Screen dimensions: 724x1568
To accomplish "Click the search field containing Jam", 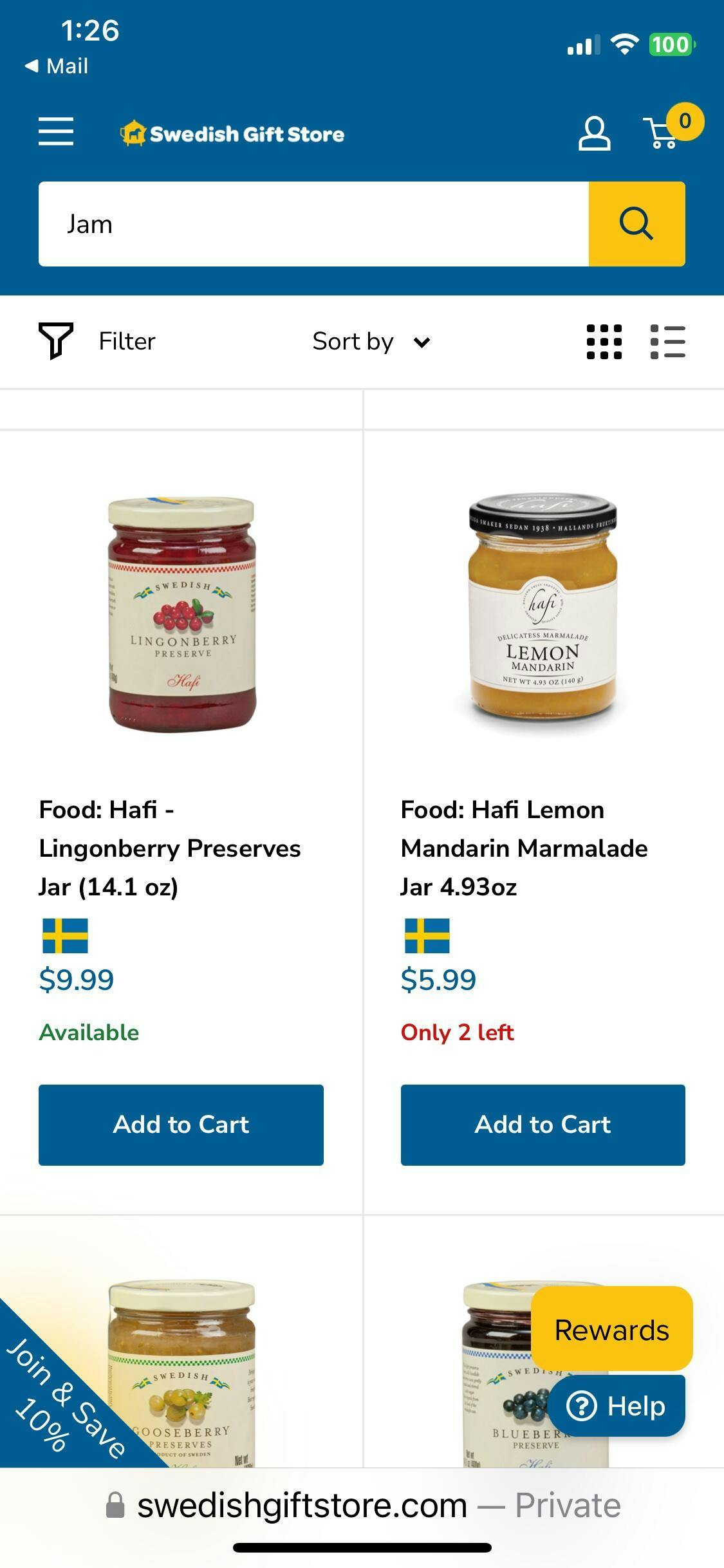I will (313, 224).
